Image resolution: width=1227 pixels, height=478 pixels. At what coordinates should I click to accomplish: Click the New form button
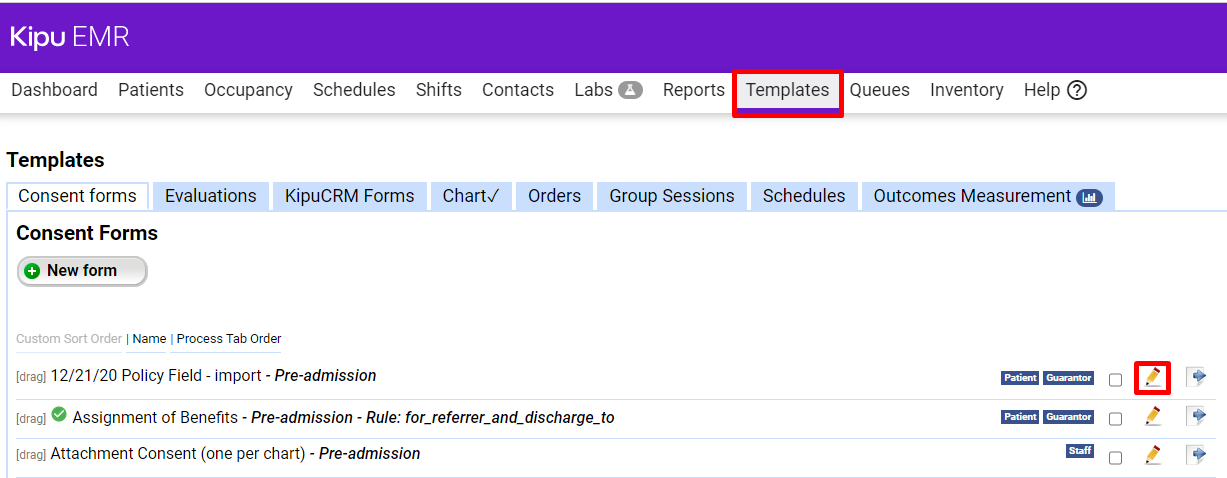(82, 271)
